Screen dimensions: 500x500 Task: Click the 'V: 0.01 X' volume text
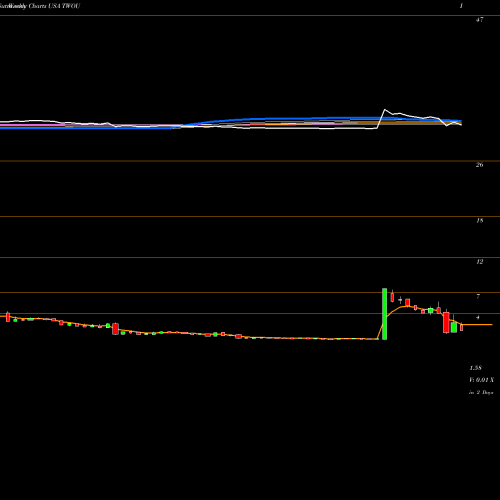[x=481, y=380]
